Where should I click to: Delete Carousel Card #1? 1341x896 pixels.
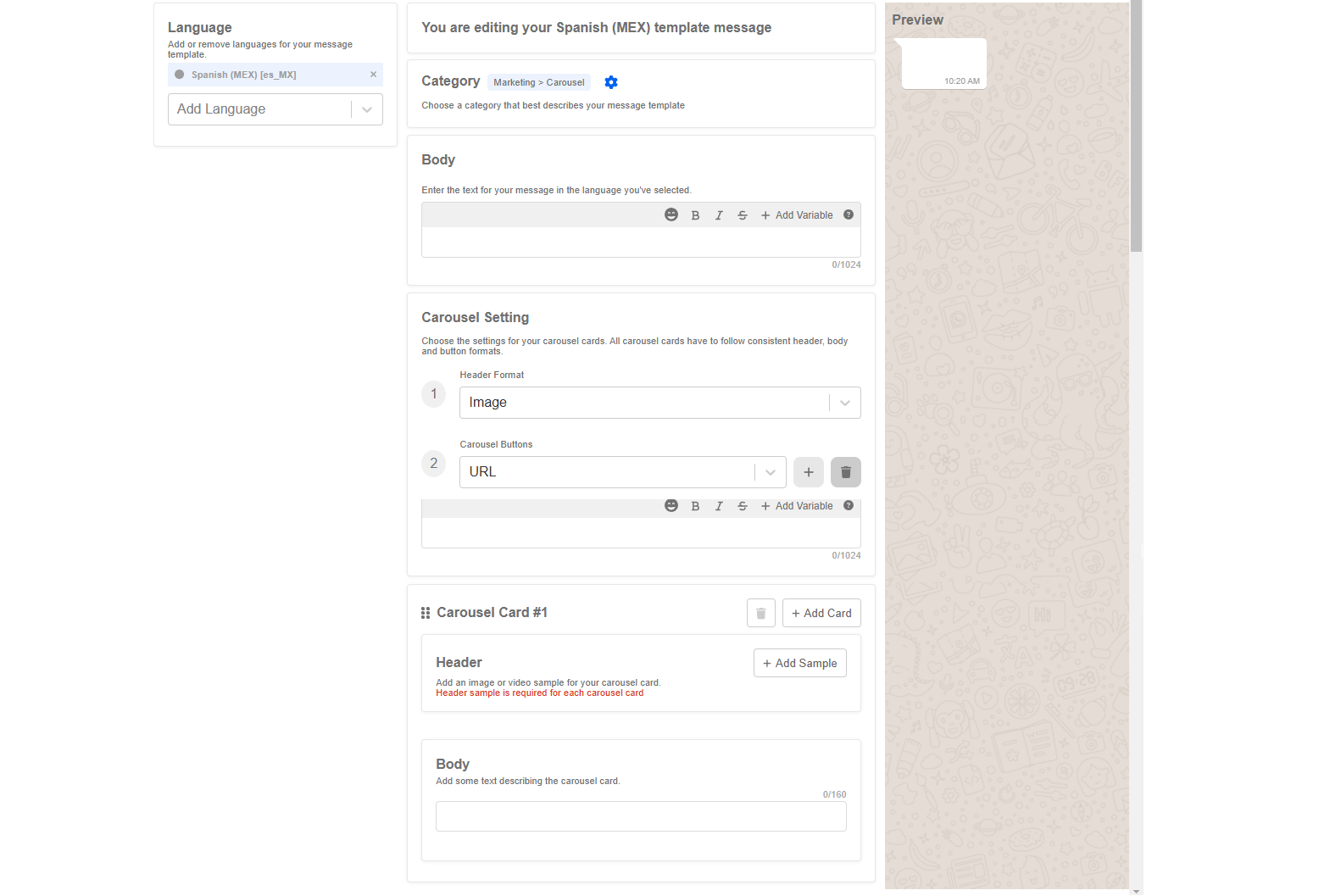(760, 613)
